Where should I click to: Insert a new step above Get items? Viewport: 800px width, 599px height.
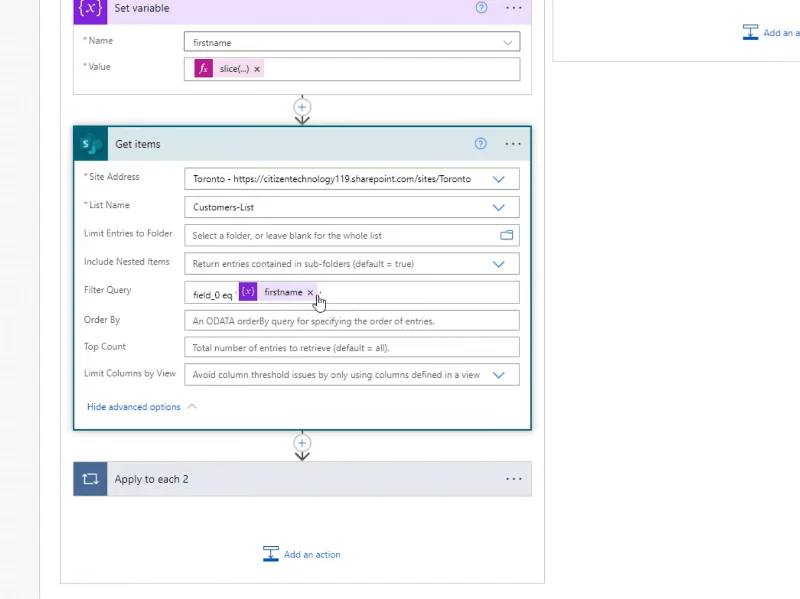pyautogui.click(x=302, y=107)
